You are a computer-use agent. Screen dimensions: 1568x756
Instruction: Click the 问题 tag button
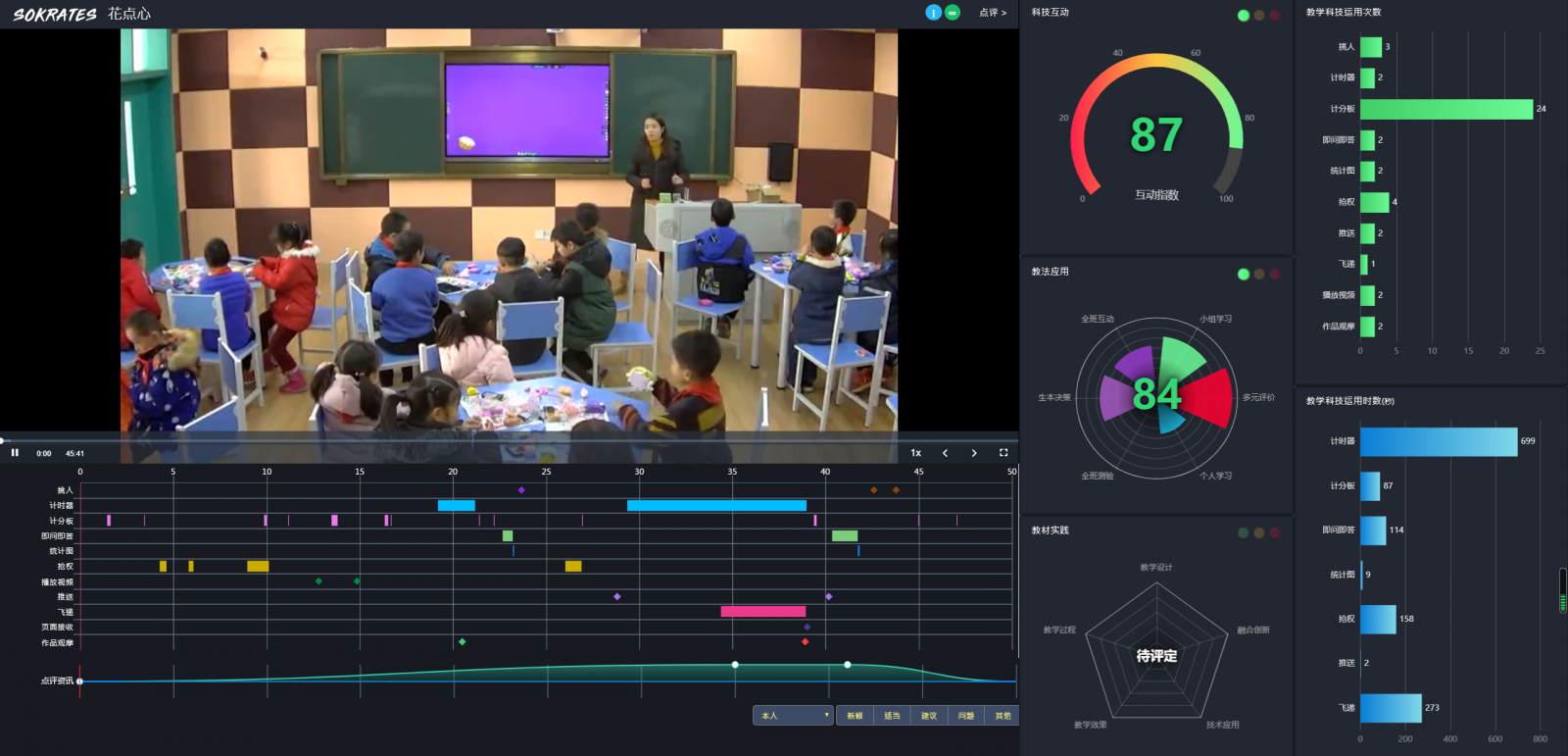(x=966, y=716)
